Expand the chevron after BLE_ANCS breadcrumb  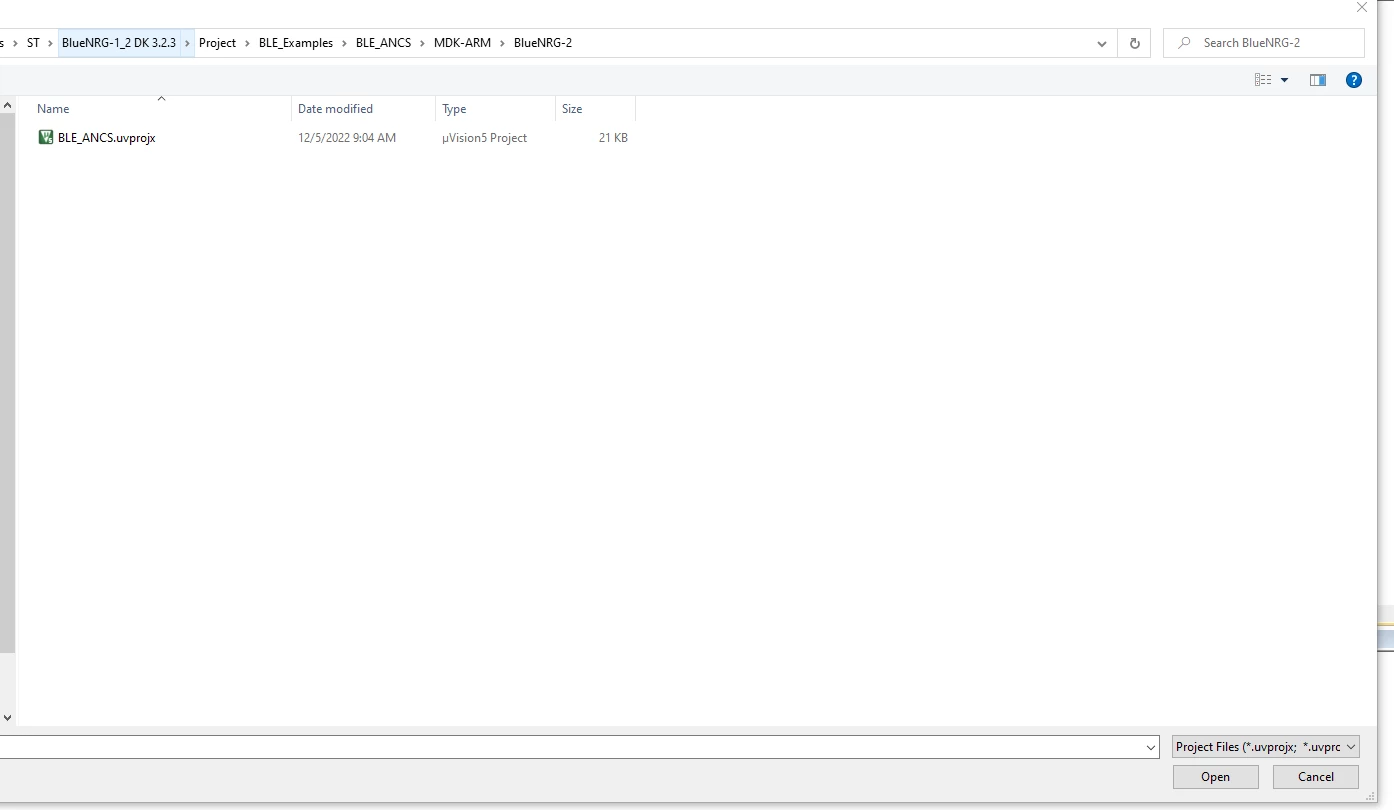pos(423,43)
